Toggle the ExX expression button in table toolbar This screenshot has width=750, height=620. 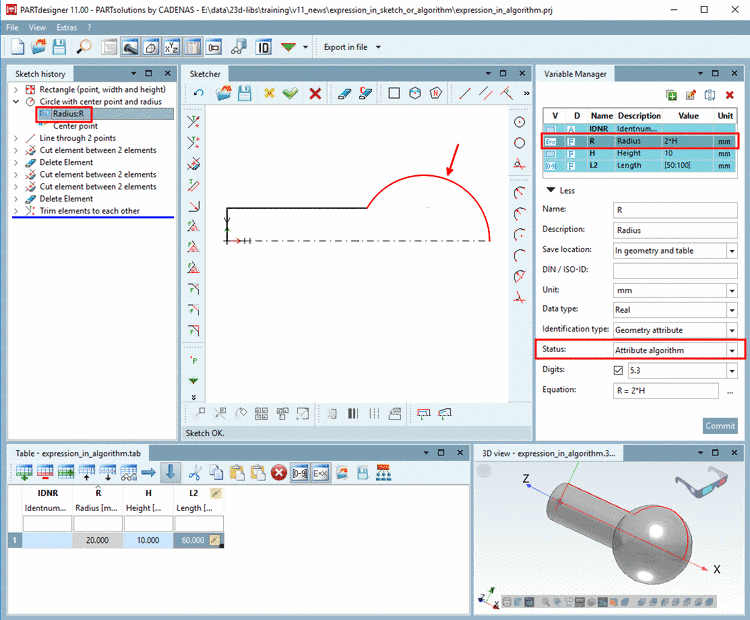[x=320, y=473]
